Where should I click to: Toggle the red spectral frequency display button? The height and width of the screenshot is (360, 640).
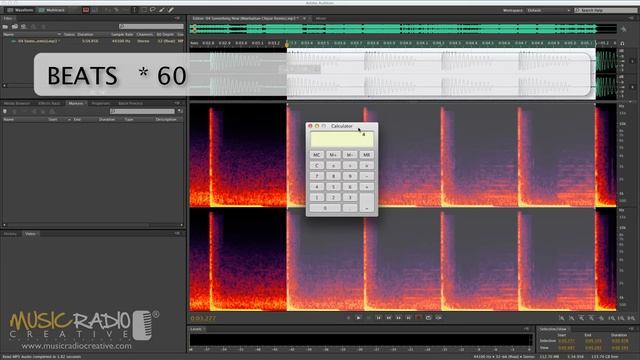pyautogui.click(x=86, y=10)
